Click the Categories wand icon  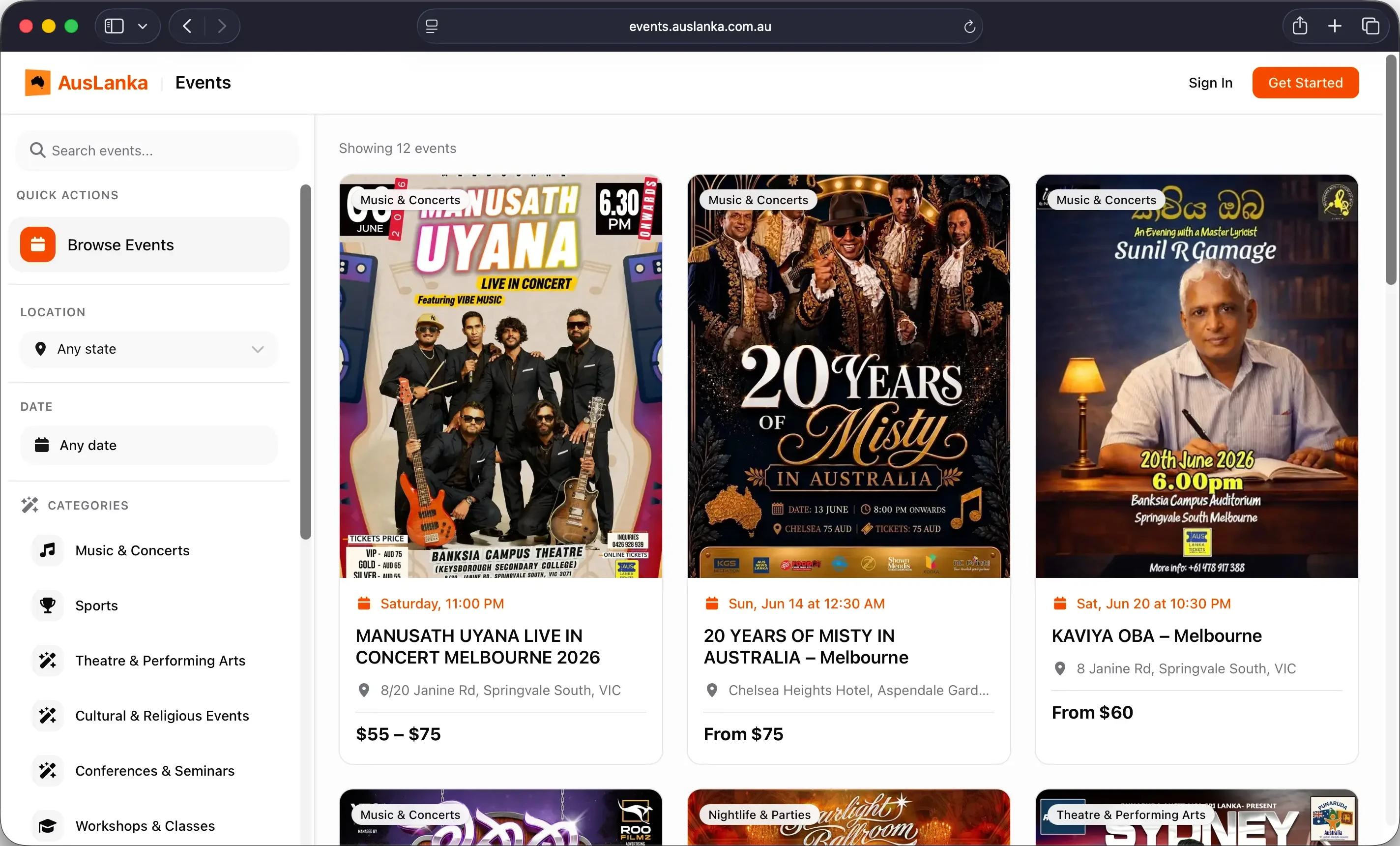coord(29,505)
